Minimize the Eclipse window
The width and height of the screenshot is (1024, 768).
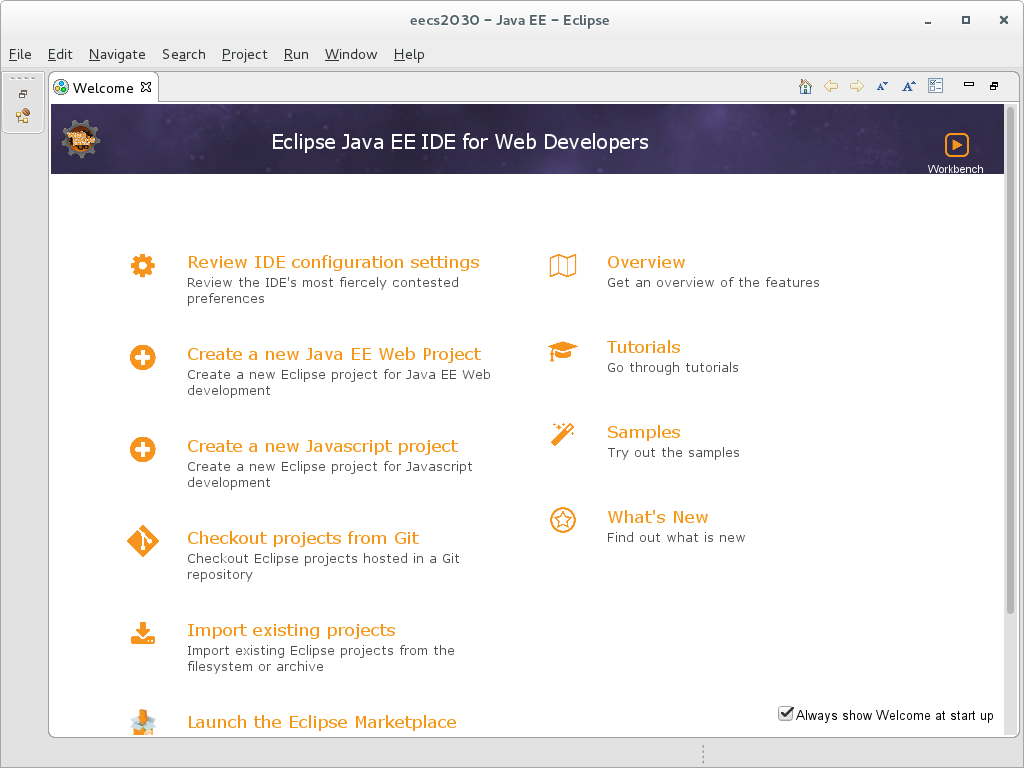point(927,21)
